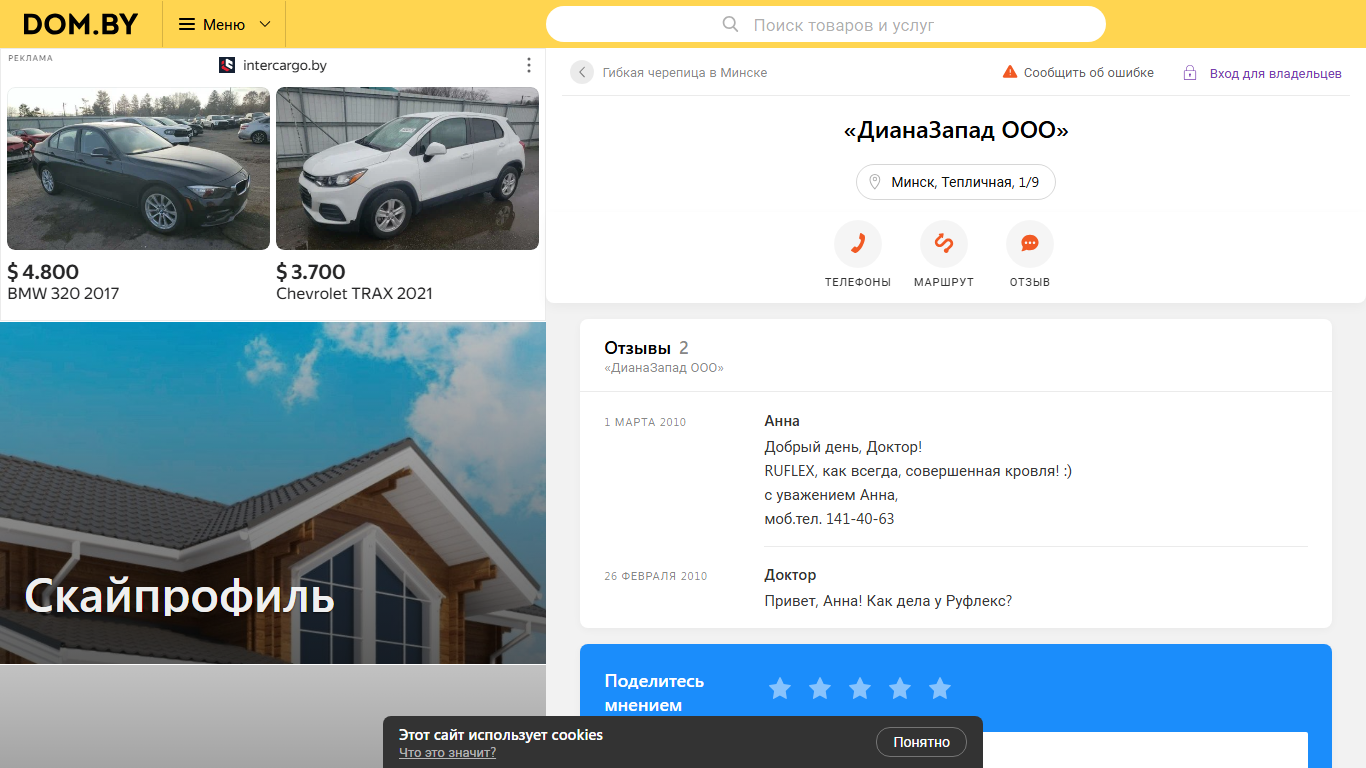Image resolution: width=1366 pixels, height=768 pixels.
Task: Open the Chevrolet TRAX 2021 photo
Action: coord(407,168)
